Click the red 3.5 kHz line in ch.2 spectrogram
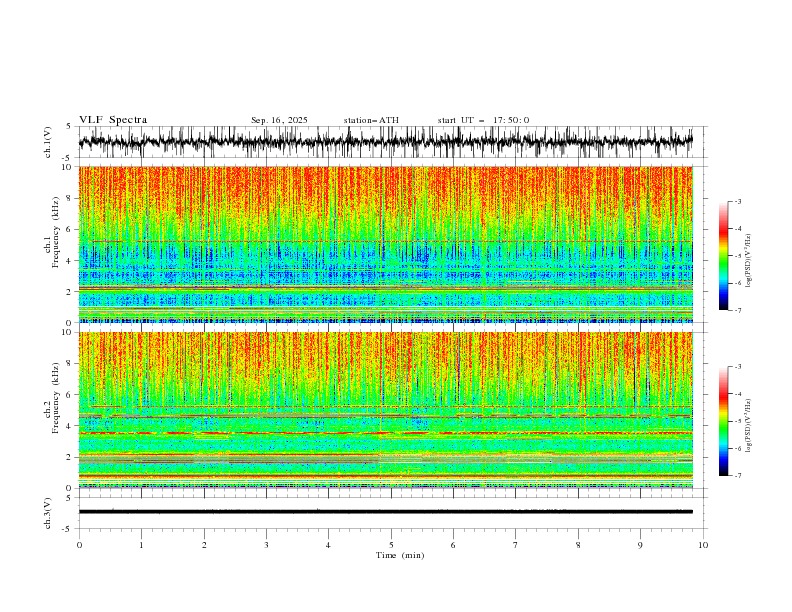 386,433
